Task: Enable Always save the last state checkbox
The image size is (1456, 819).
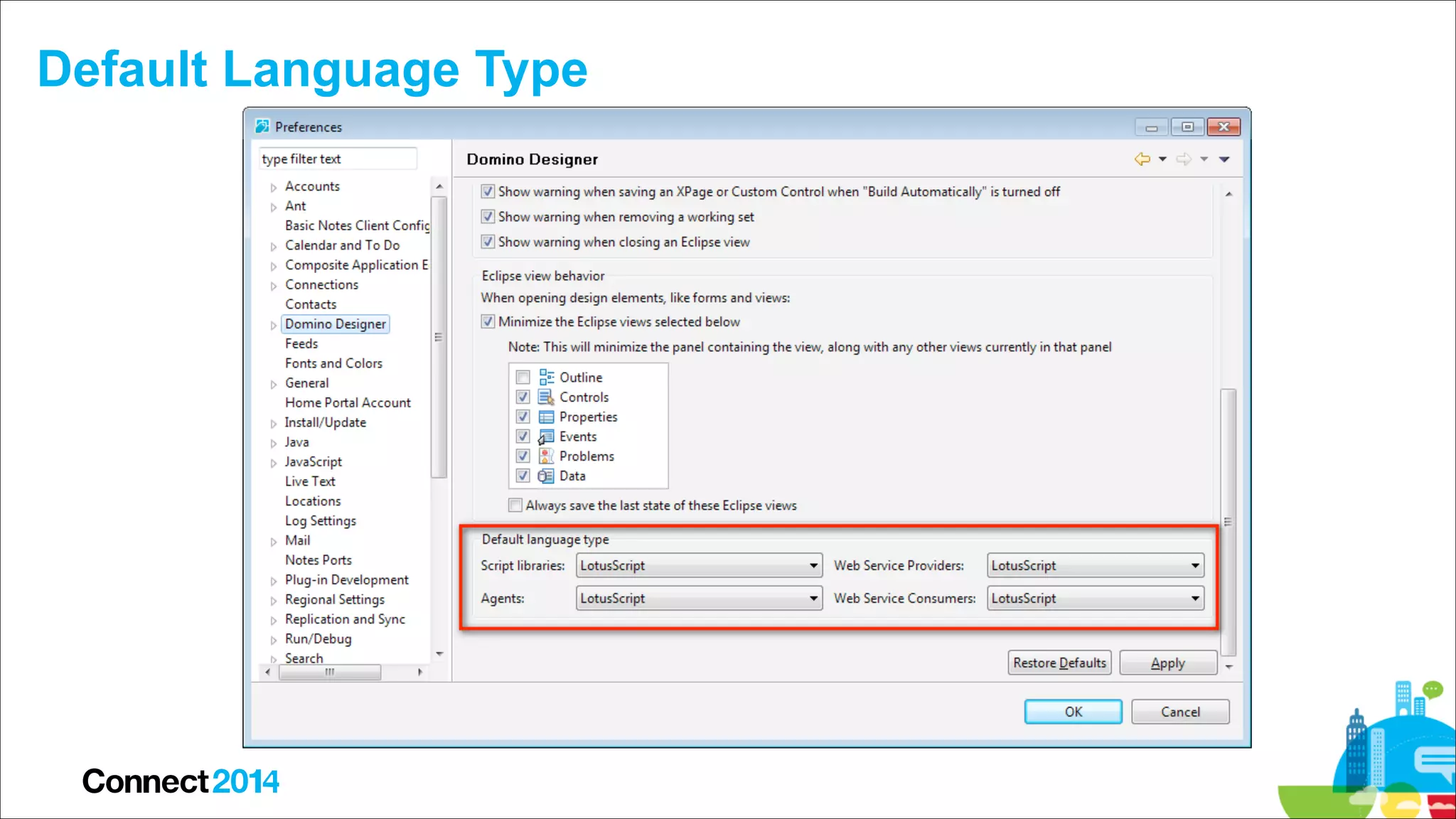Action: 515,505
